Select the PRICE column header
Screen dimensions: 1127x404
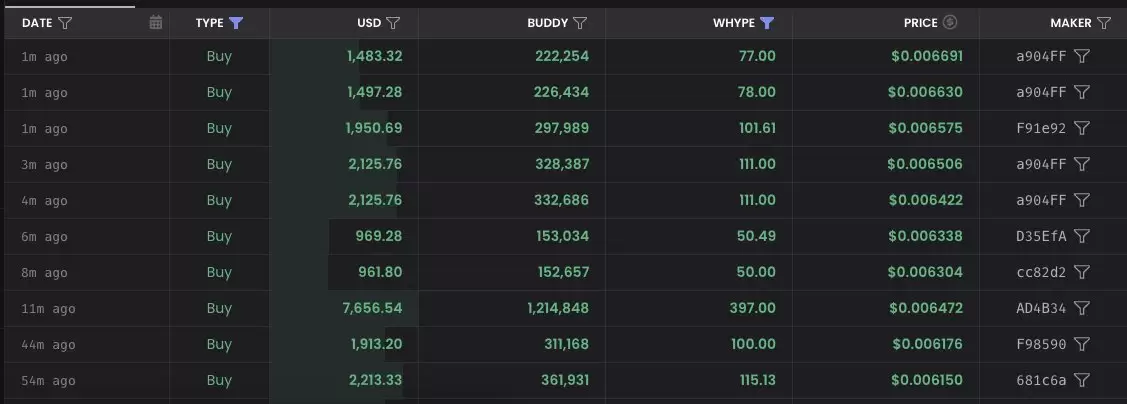point(921,23)
